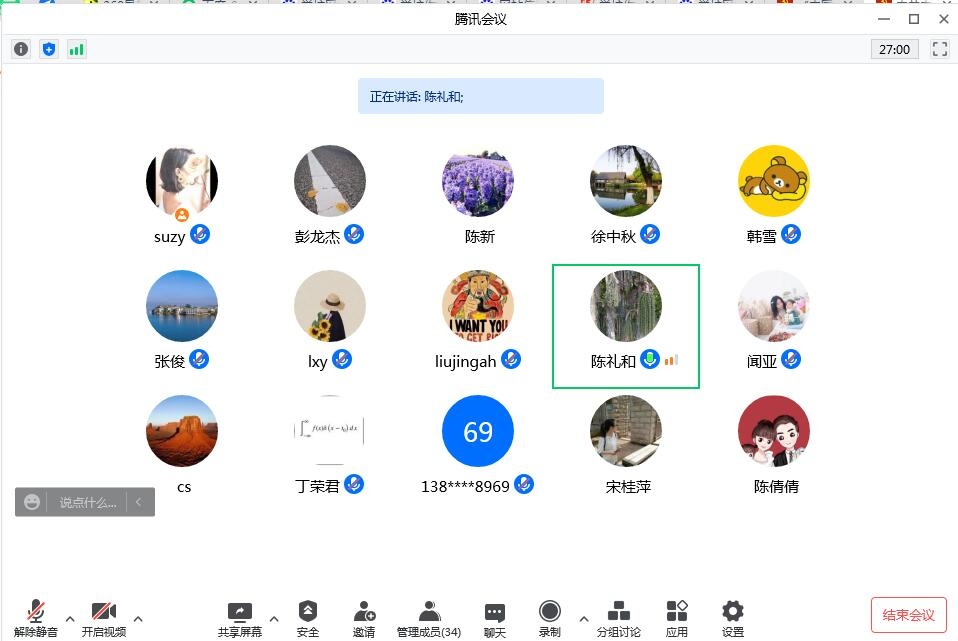The image size is (958, 641).
Task: Open the 应用 apps panel
Action: coord(677,615)
